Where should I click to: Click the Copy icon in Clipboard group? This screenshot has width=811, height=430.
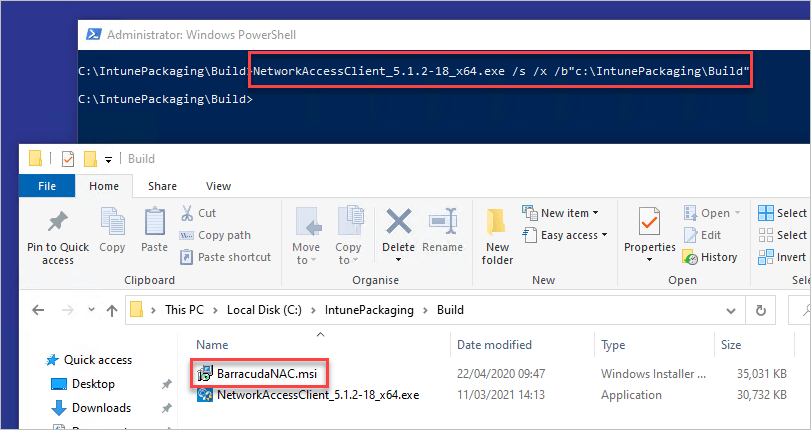pyautogui.click(x=112, y=222)
